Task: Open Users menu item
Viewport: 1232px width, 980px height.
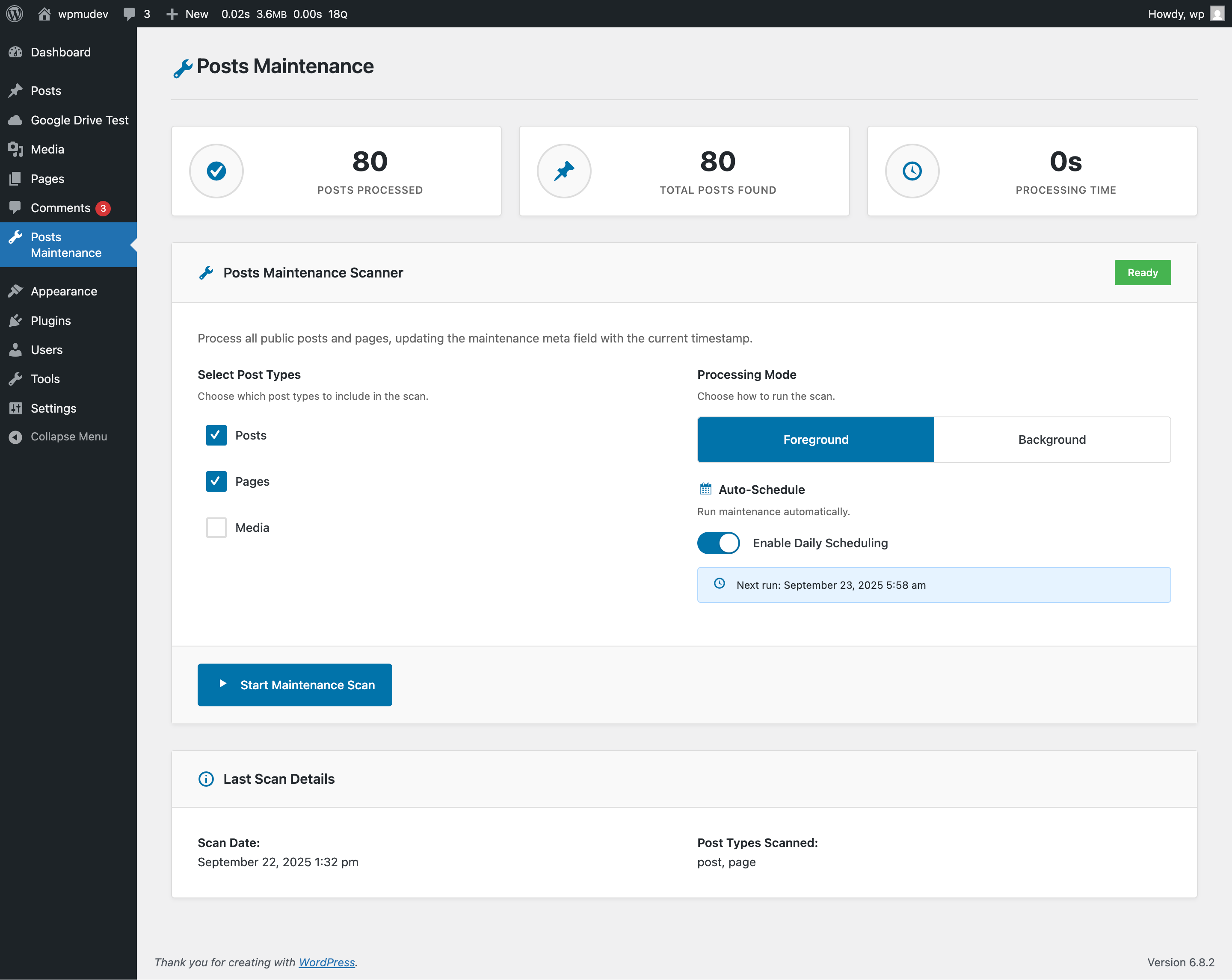Action: click(x=68, y=349)
